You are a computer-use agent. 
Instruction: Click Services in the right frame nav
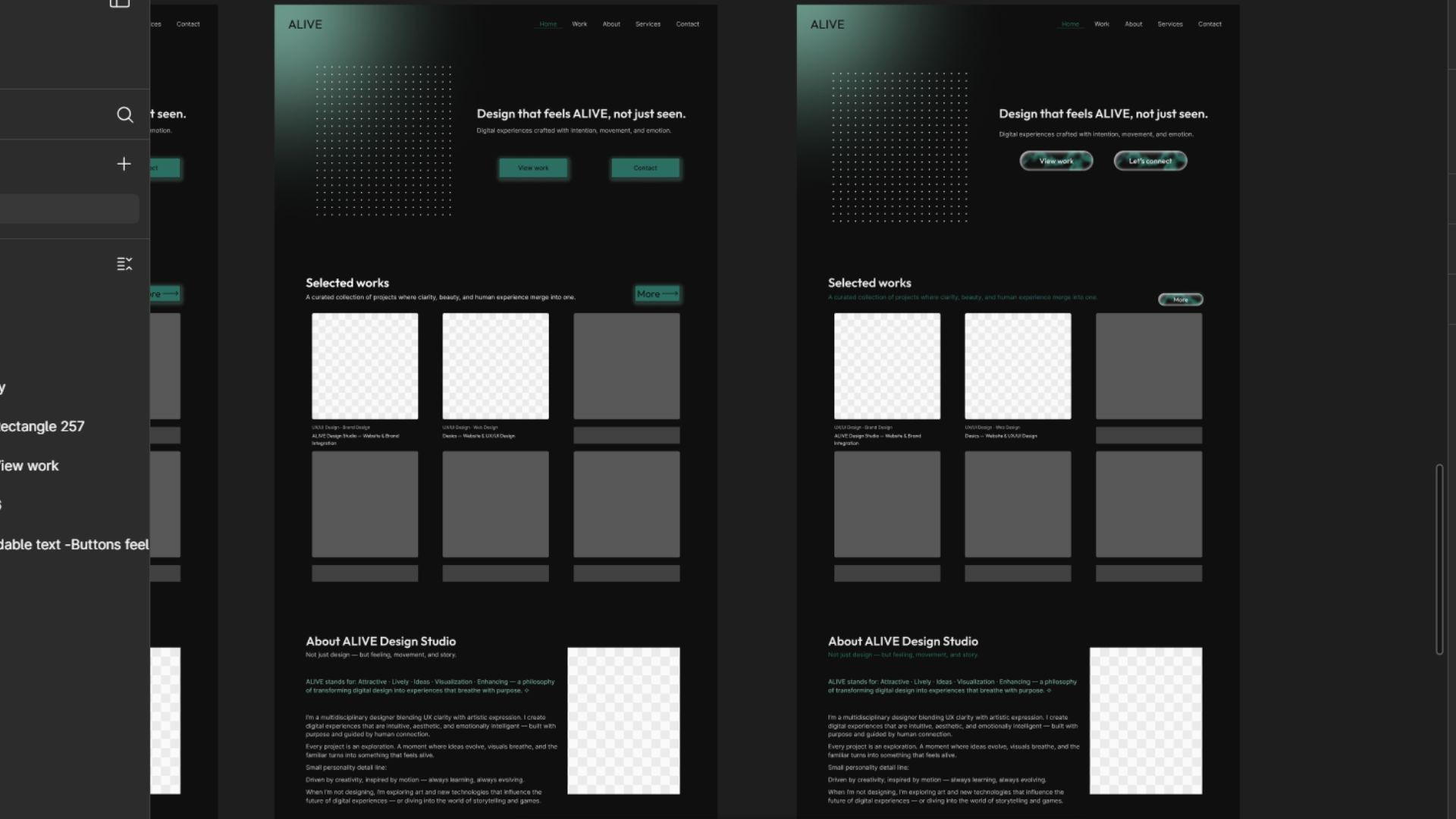click(1169, 24)
